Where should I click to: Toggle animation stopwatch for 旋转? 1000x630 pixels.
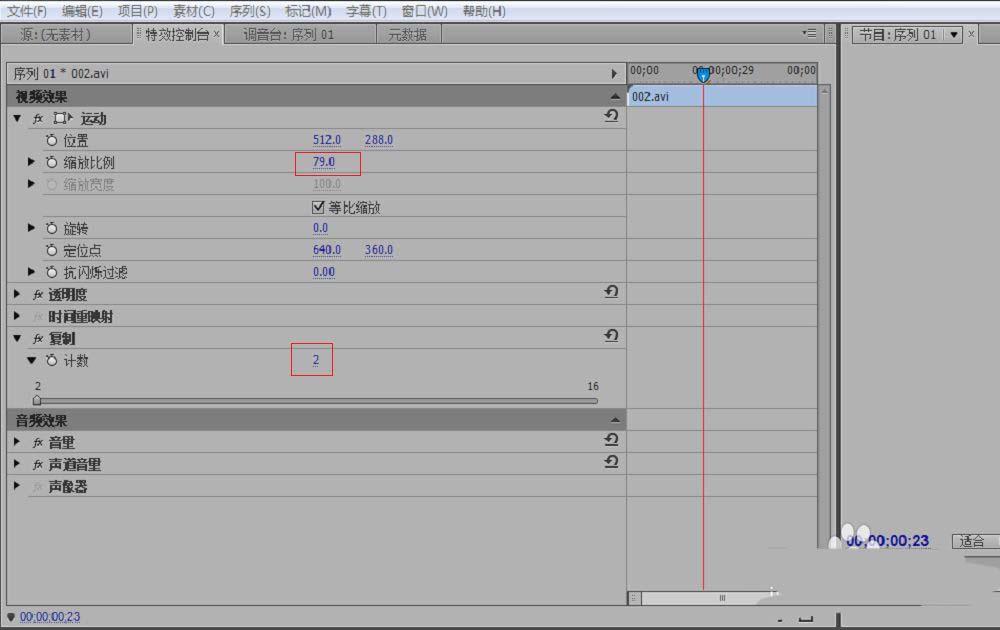point(52,228)
